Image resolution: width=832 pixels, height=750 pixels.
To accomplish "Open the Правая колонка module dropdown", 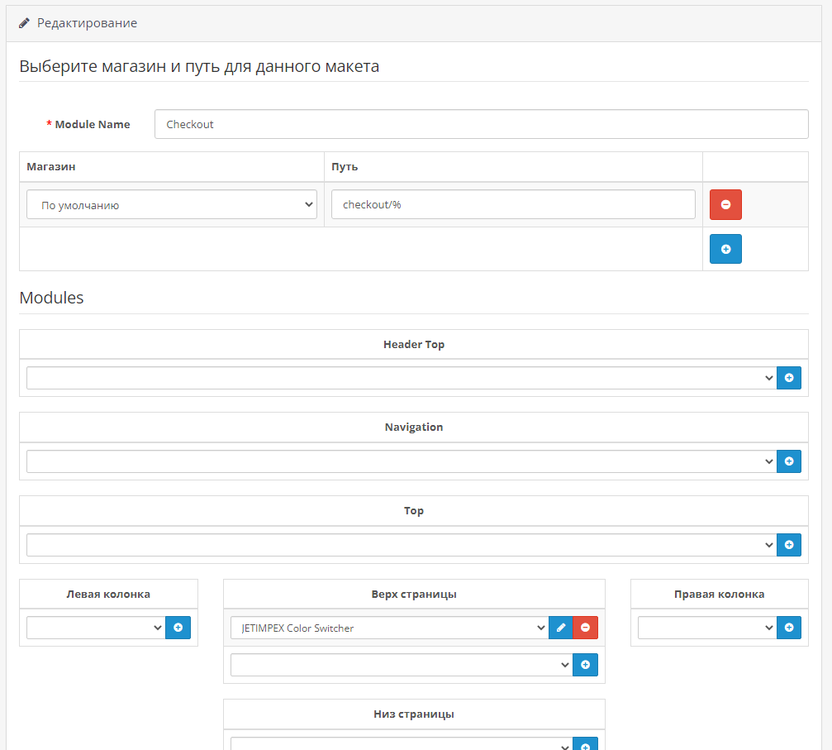I will [x=707, y=628].
